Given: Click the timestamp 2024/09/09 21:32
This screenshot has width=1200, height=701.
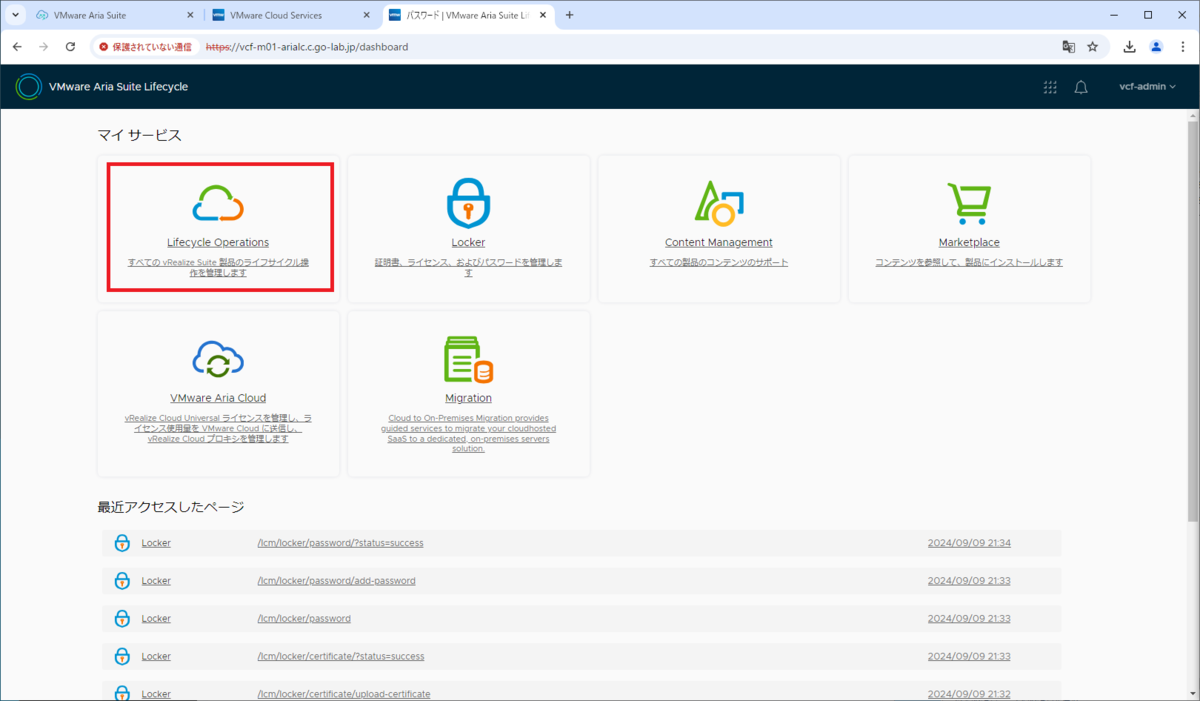Looking at the screenshot, I should (x=969, y=695).
